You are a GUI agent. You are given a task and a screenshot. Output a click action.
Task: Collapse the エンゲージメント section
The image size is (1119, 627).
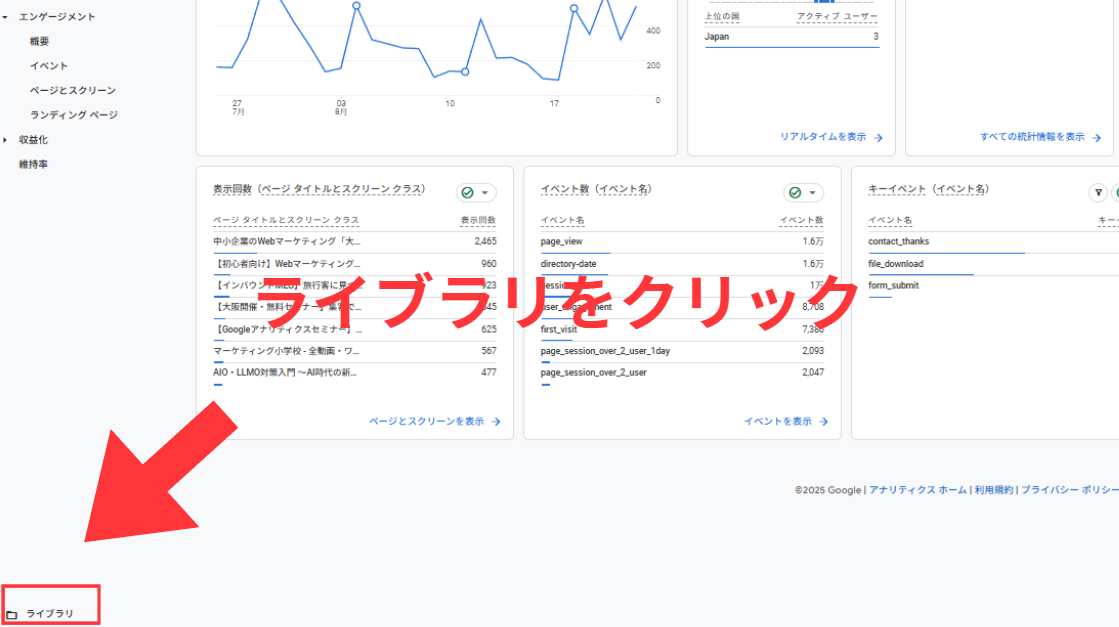(x=6, y=17)
